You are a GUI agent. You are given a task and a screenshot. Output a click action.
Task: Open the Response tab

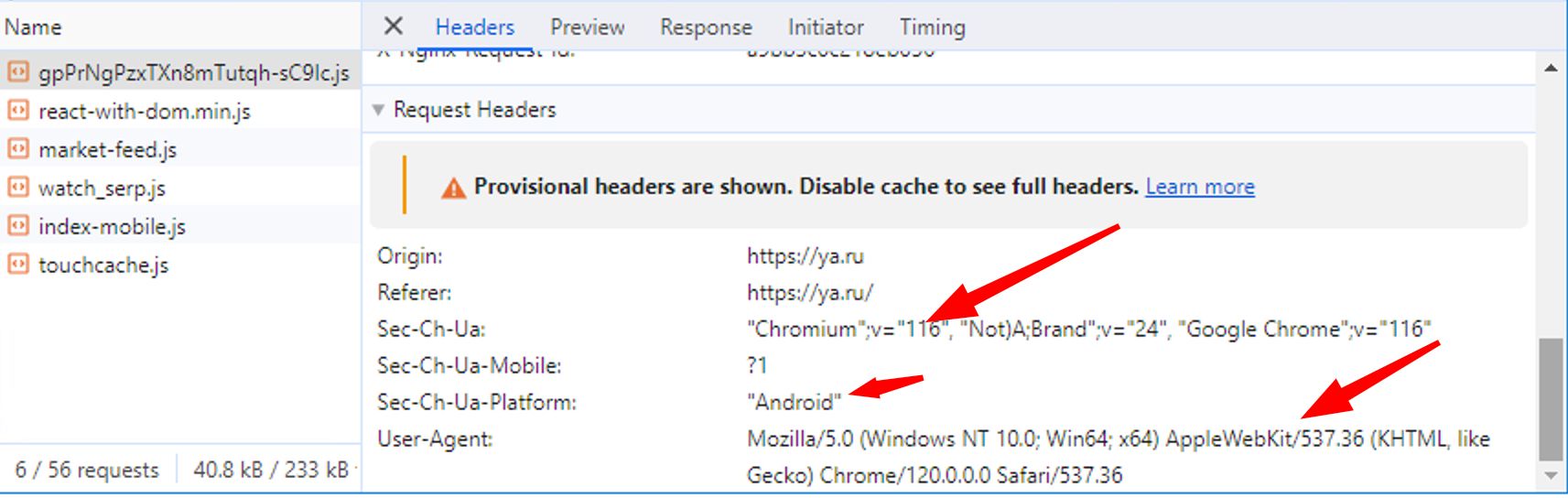706,27
